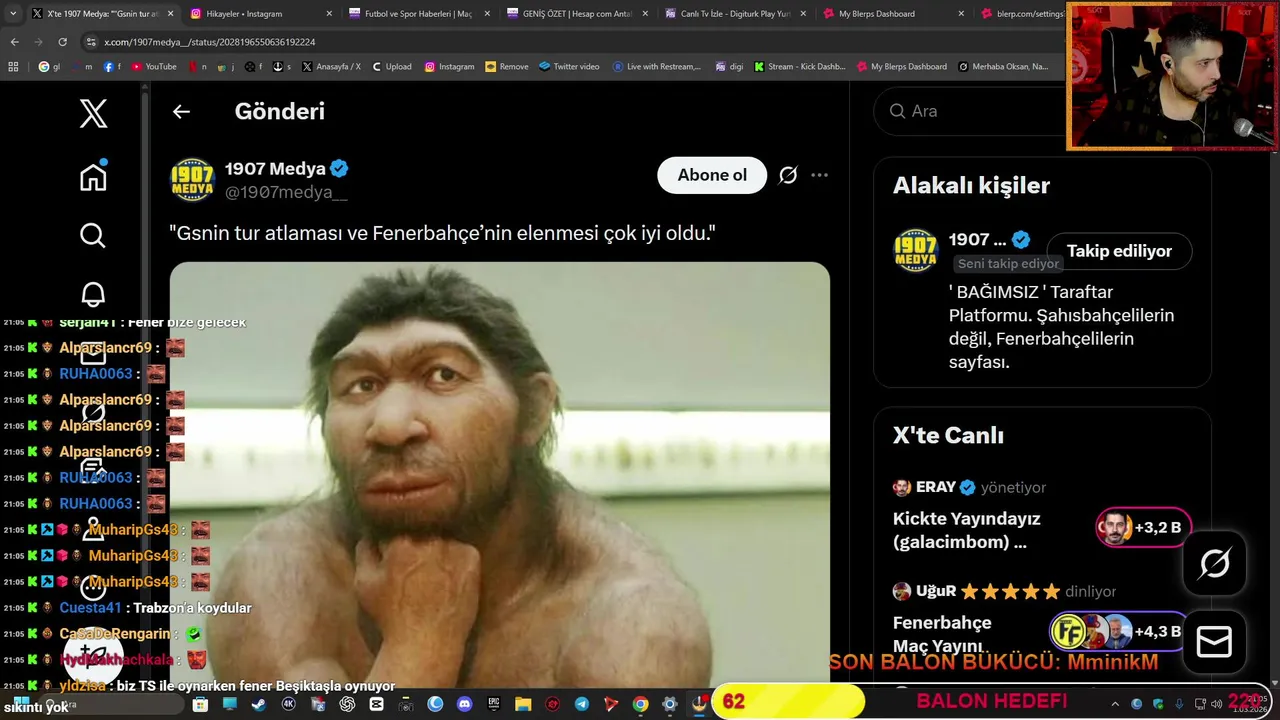The width and height of the screenshot is (1280, 720).
Task: Open the floating messages envelope icon
Action: (x=1214, y=642)
